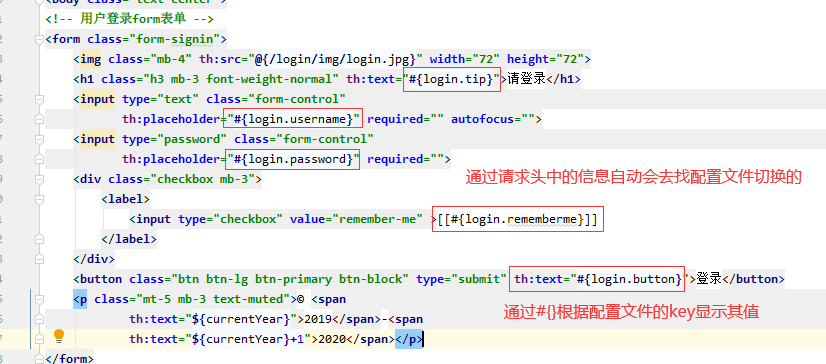Click the #{login.tip} expression
The width and height of the screenshot is (826, 364).
point(452,79)
